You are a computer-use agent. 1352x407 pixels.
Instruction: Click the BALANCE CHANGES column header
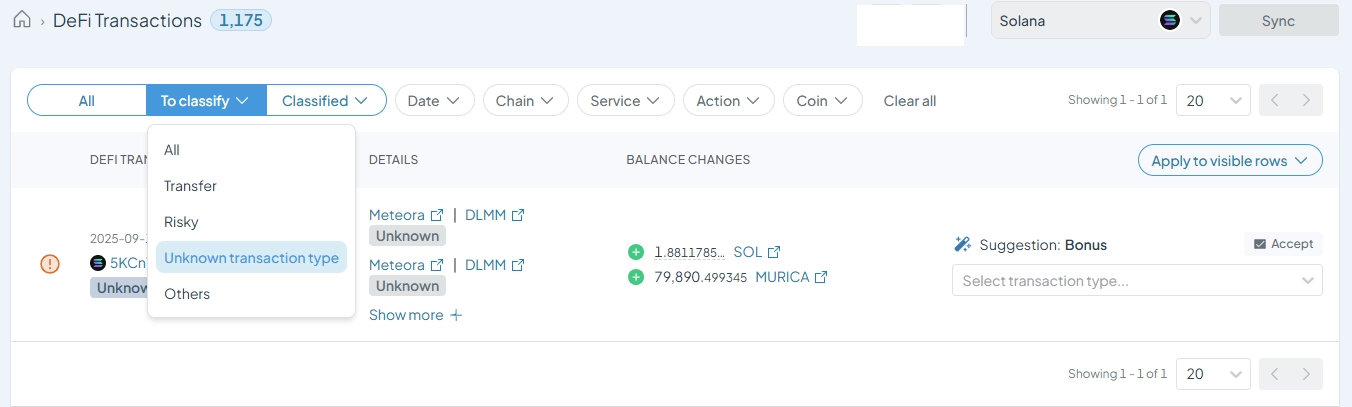coord(688,160)
